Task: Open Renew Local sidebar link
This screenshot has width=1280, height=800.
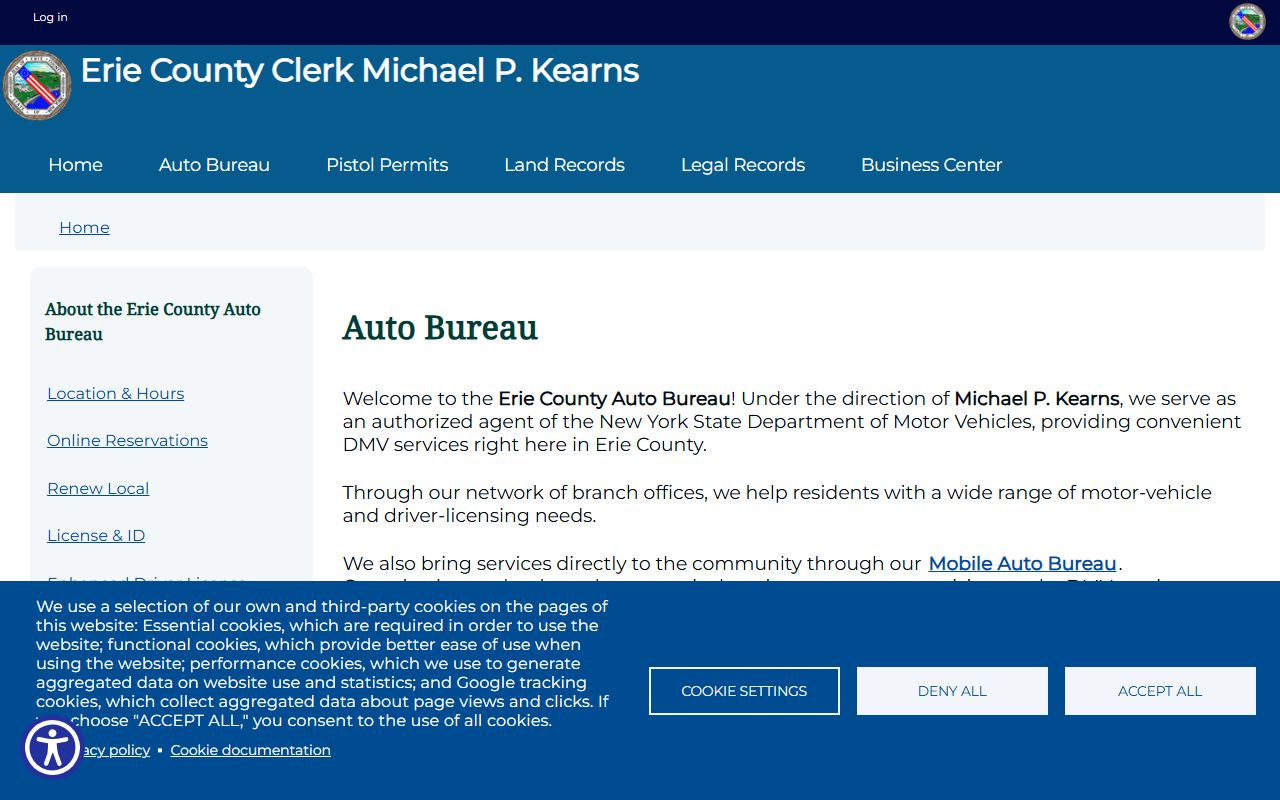Action: tap(98, 488)
